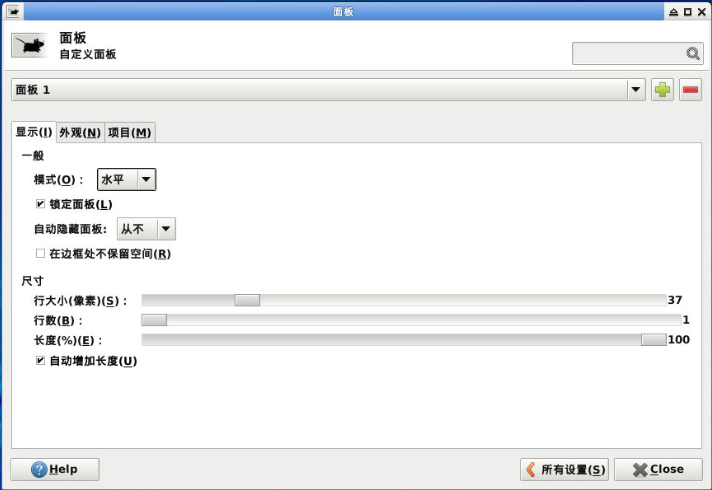This screenshot has width=712, height=490.
Task: Click the Help button
Action: point(54,469)
